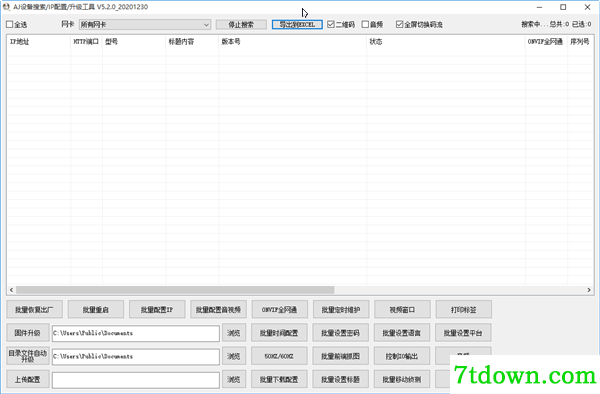Click 浏览 next to directory auto-upgrade path
Screen dimensions: 600x394
pos(234,357)
